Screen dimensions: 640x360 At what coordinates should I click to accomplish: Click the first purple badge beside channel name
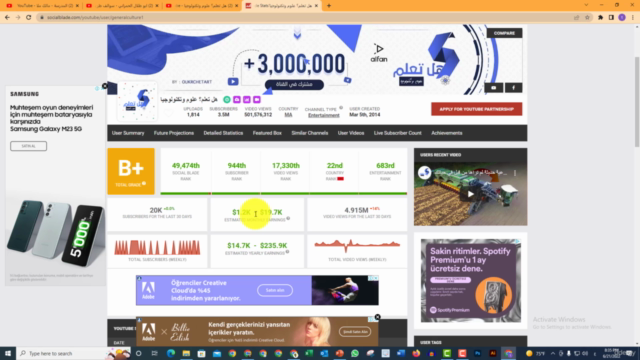click(x=237, y=100)
